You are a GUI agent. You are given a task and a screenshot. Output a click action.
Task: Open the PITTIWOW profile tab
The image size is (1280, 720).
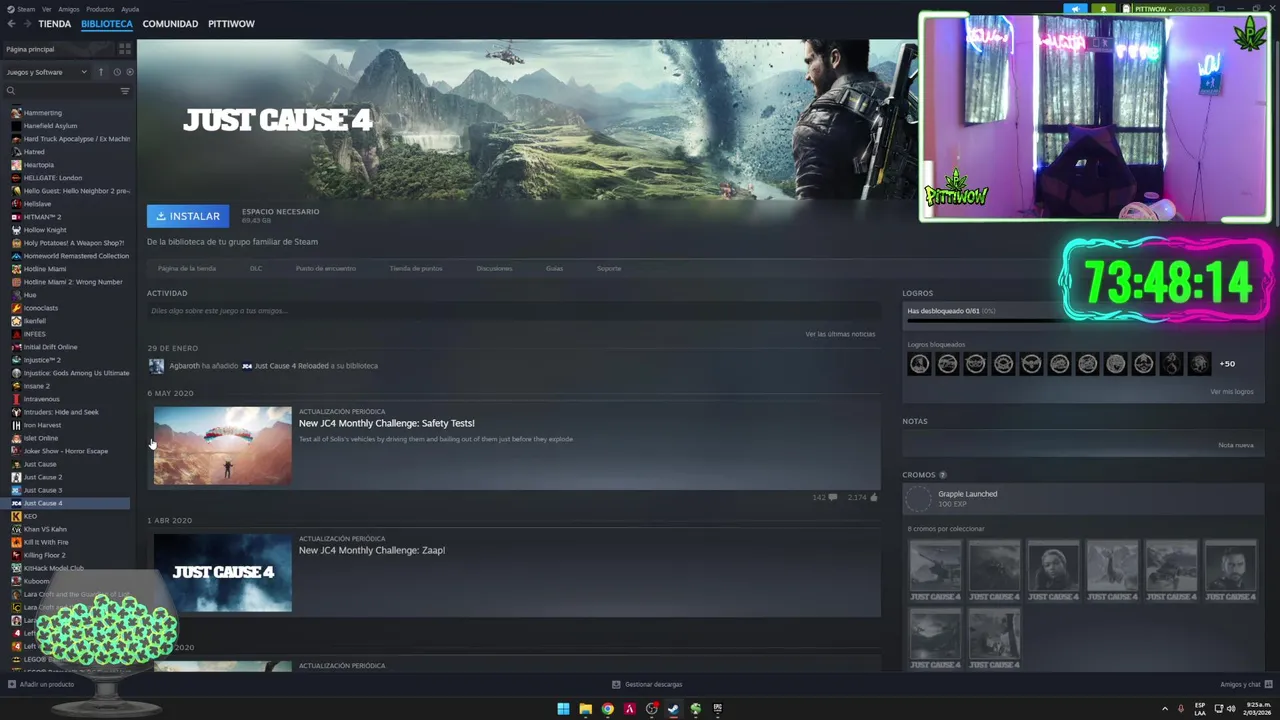click(x=231, y=23)
